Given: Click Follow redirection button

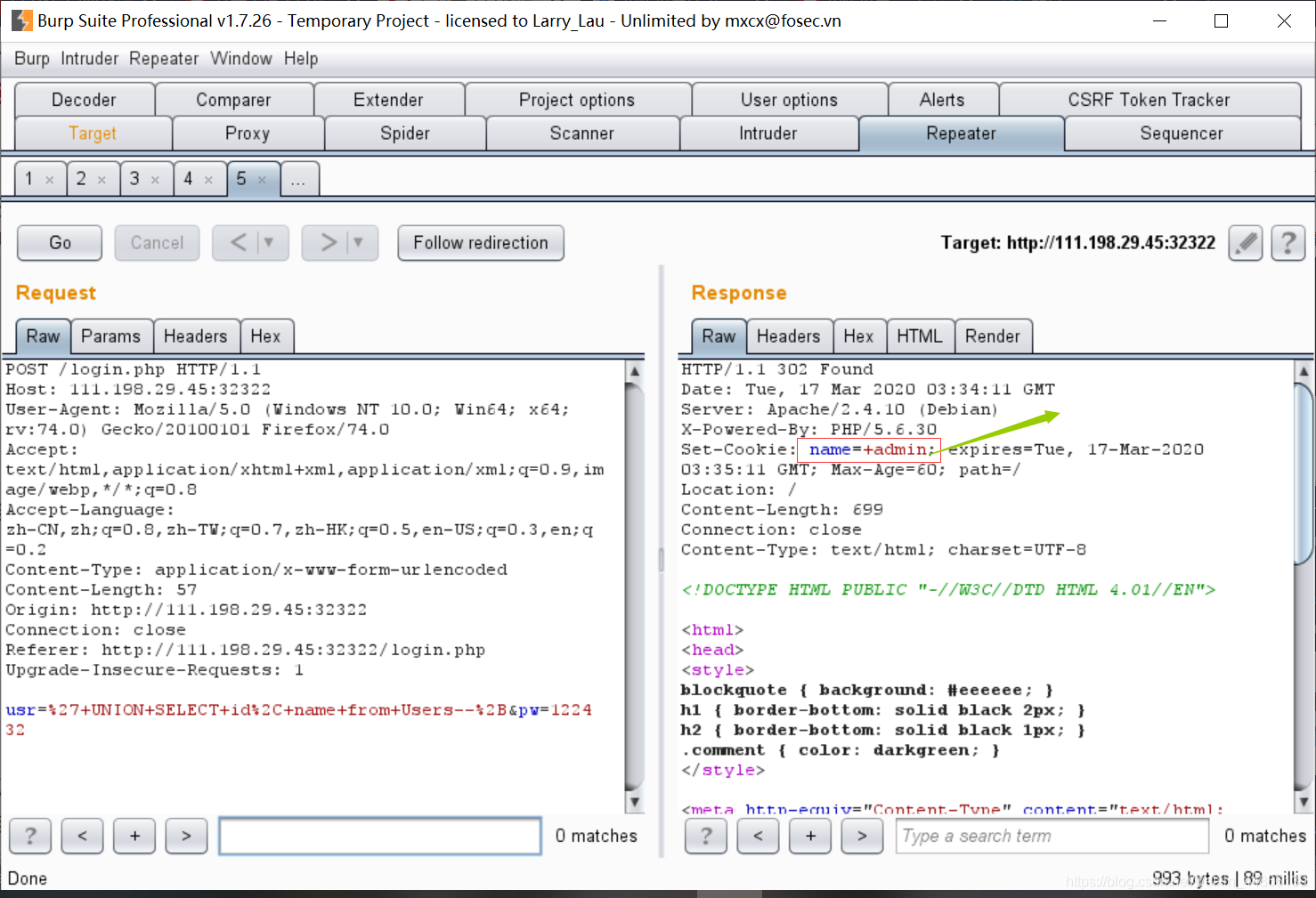Looking at the screenshot, I should pos(482,243).
